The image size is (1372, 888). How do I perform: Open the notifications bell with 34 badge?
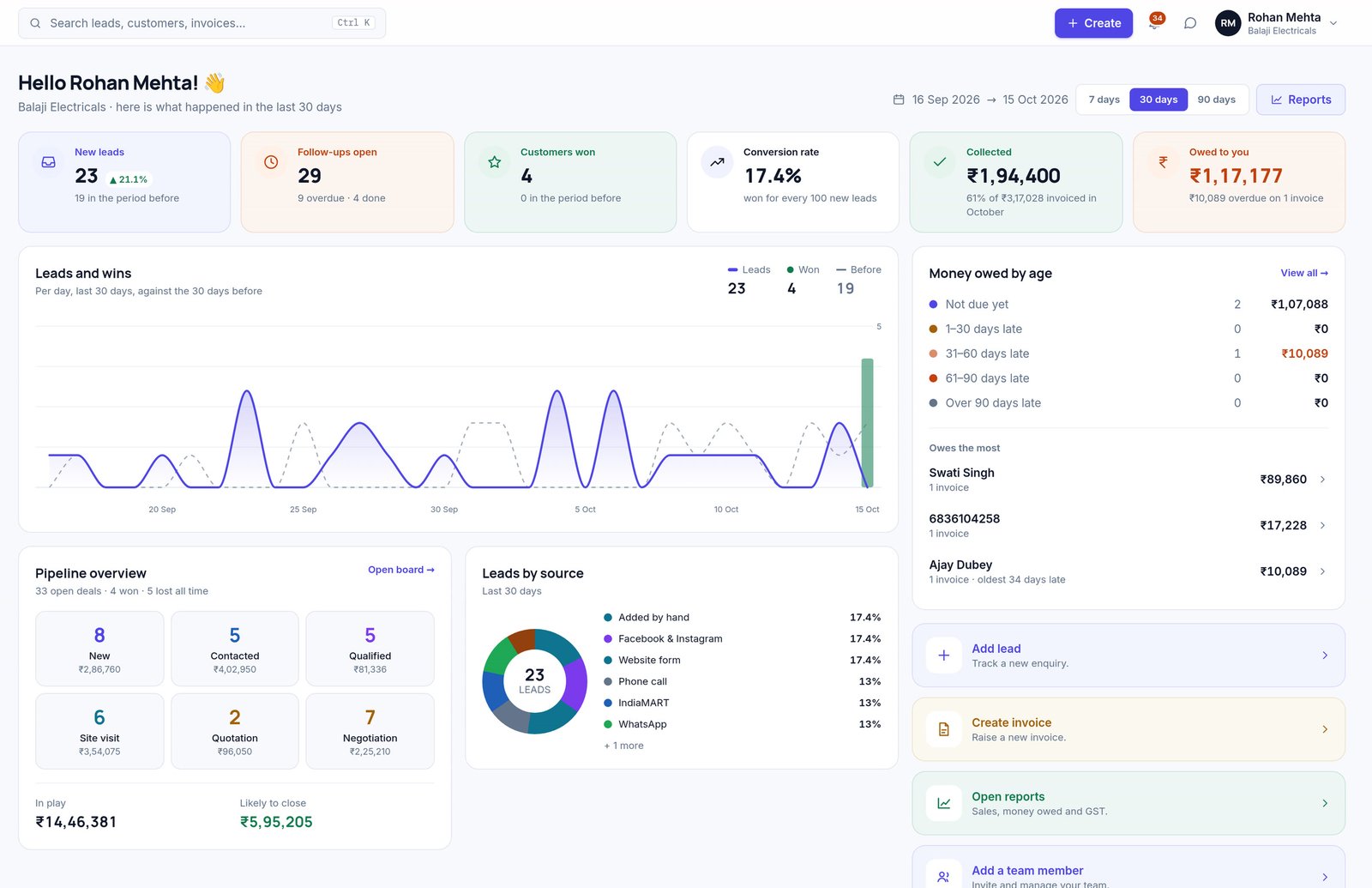click(x=1154, y=23)
